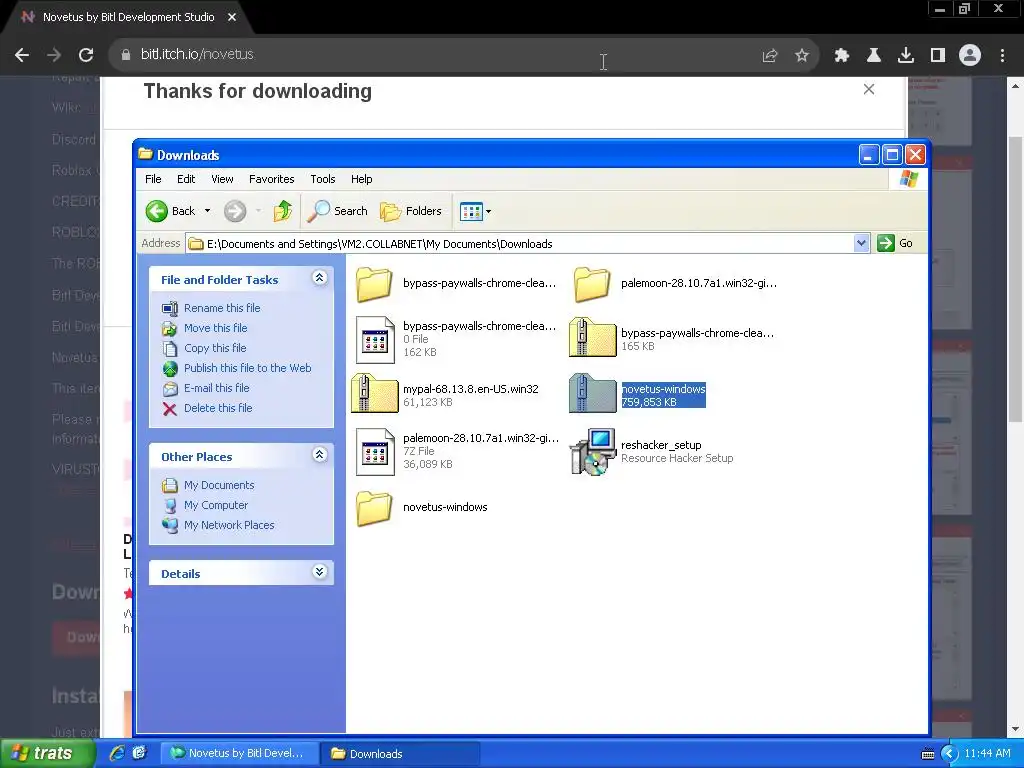Click E-mail this file

coord(217,388)
